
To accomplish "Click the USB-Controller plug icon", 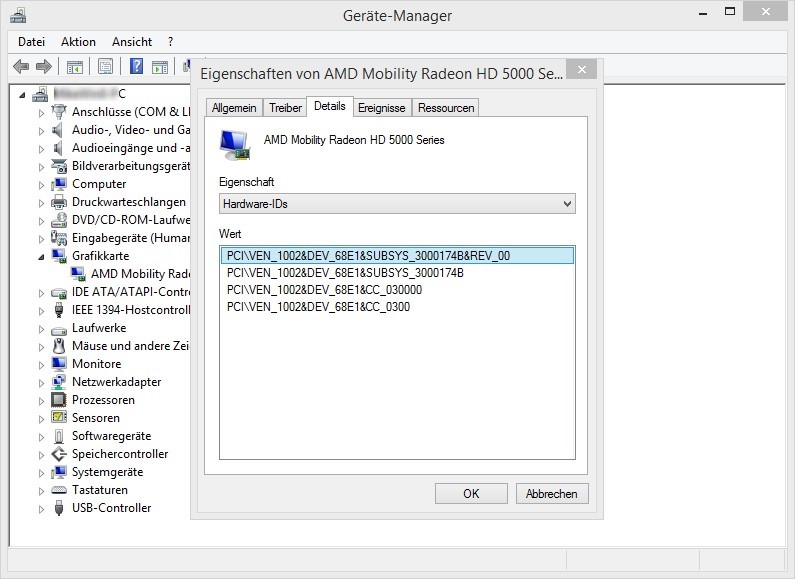I will point(59,508).
